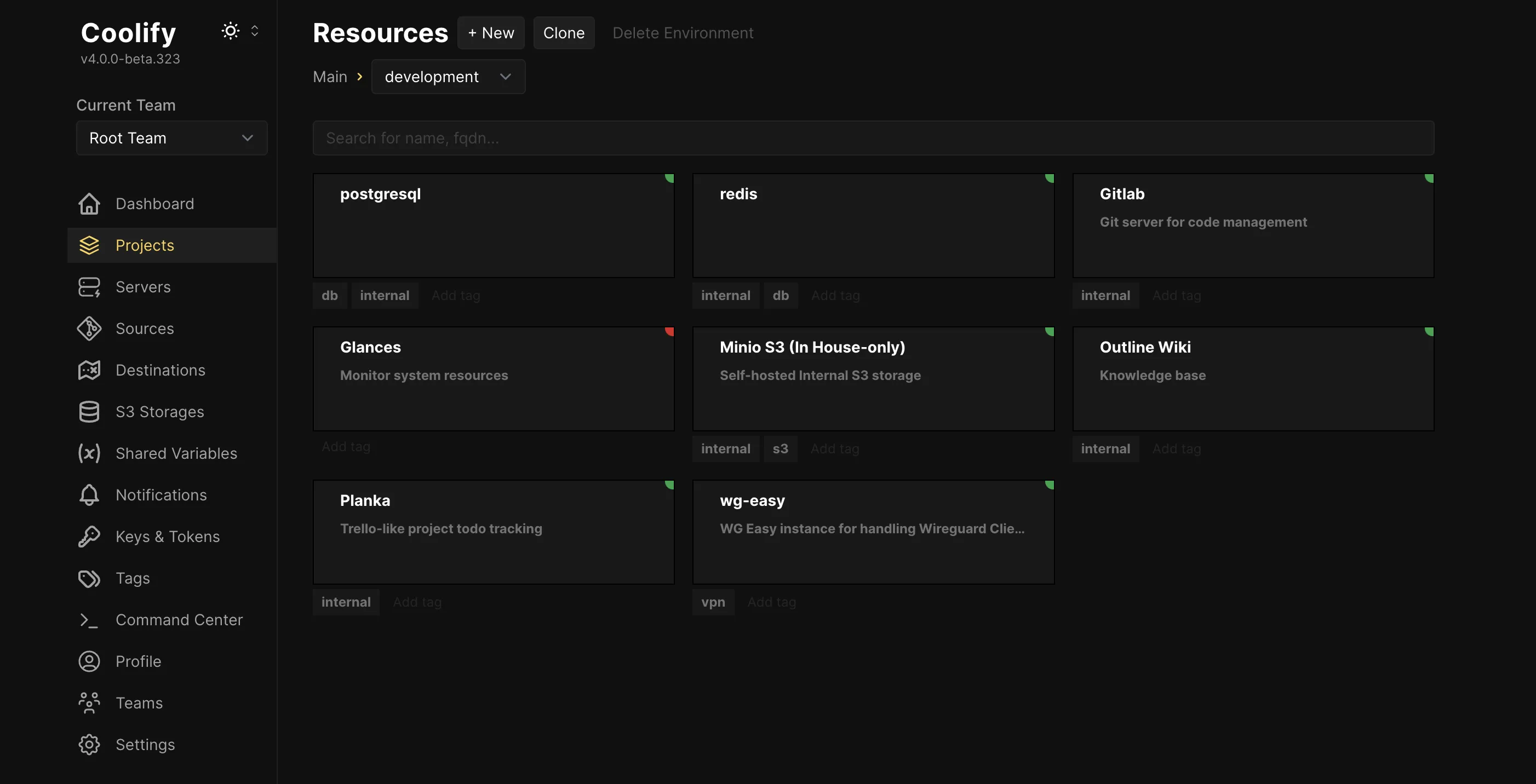Click internal tag under postgresql
The image size is (1536, 784).
385,296
